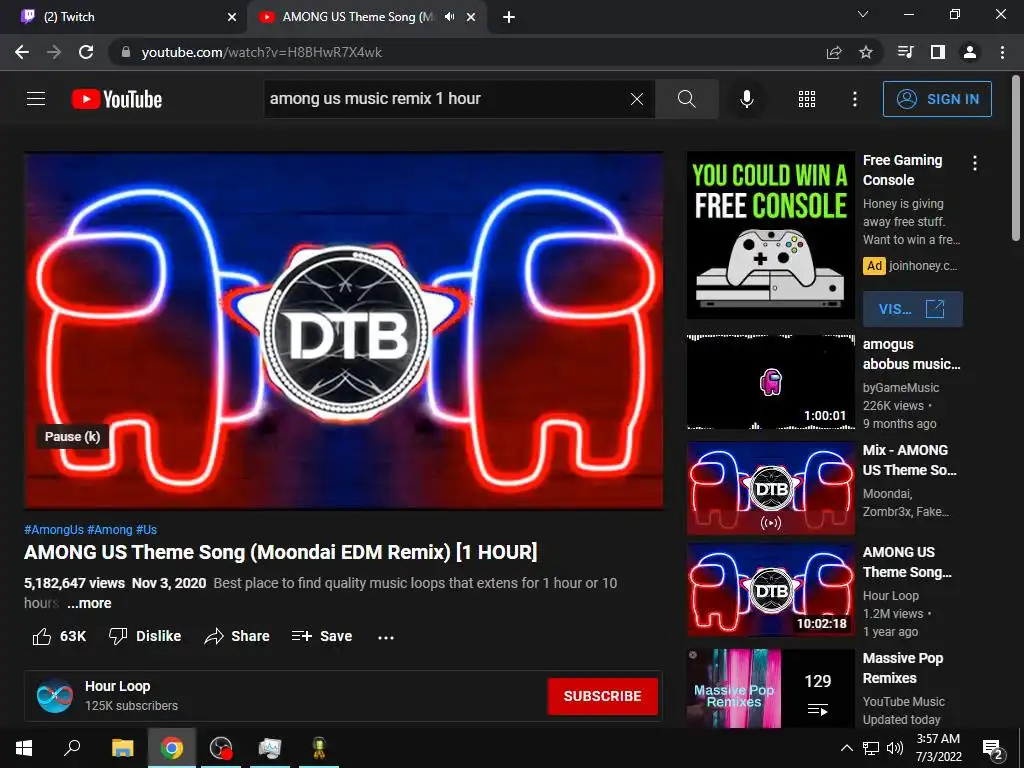Click Chrome icon in taskbar
Image resolution: width=1024 pixels, height=768 pixels.
(172, 748)
